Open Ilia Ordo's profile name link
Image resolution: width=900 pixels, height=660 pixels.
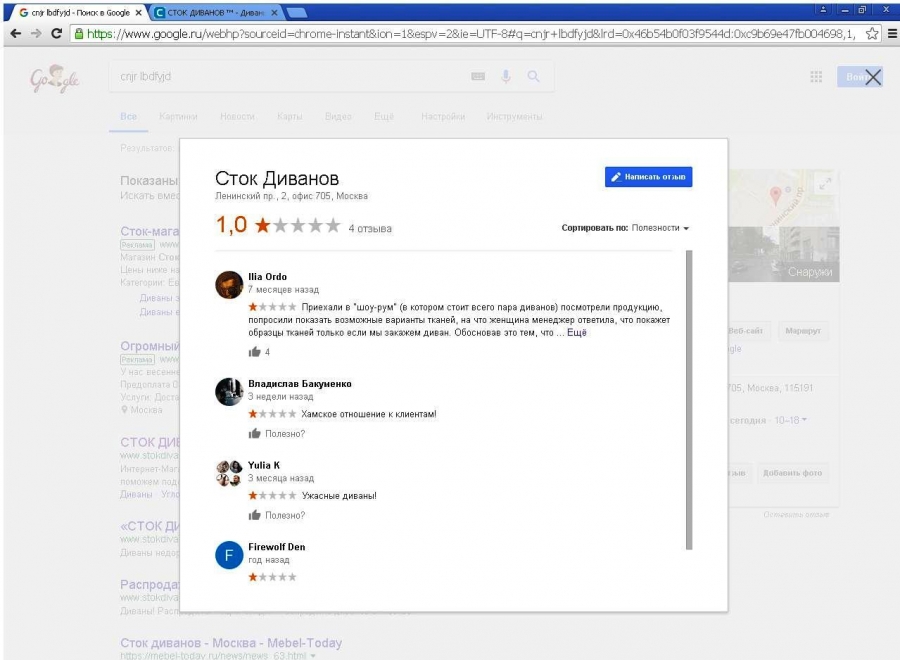click(x=267, y=277)
